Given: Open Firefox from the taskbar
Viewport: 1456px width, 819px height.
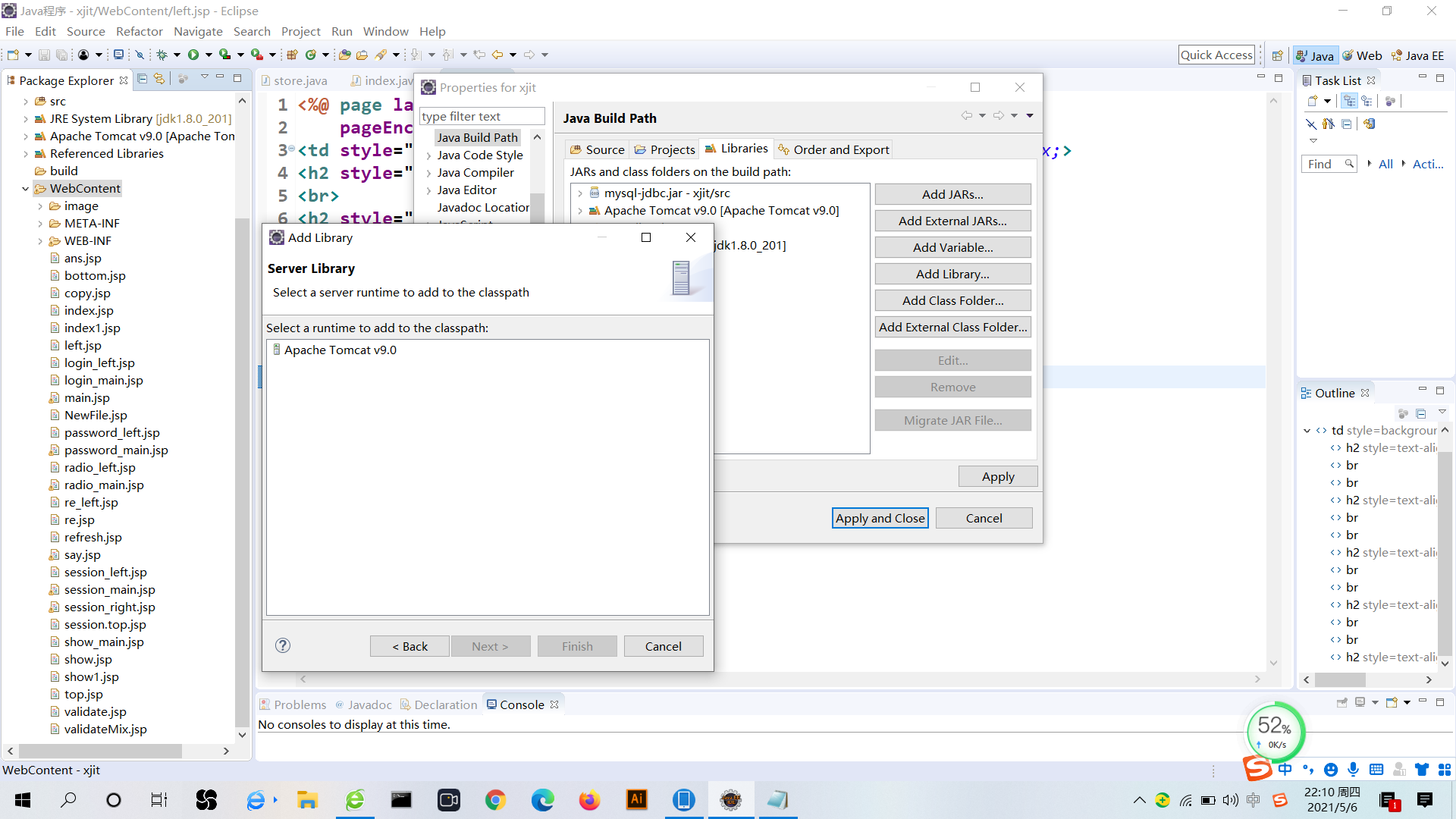Looking at the screenshot, I should [589, 800].
